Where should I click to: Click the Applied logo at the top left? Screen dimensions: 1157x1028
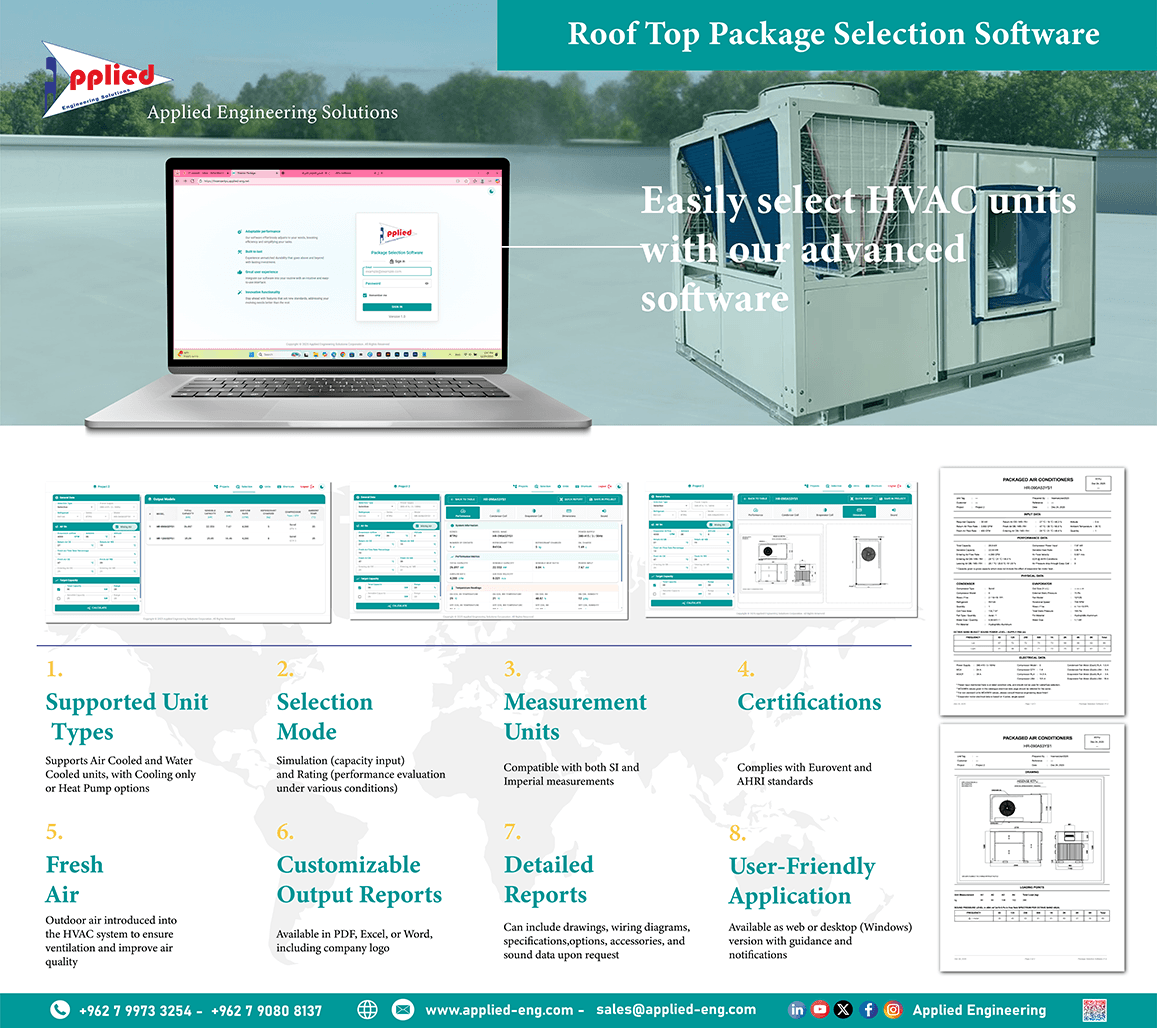point(106,79)
